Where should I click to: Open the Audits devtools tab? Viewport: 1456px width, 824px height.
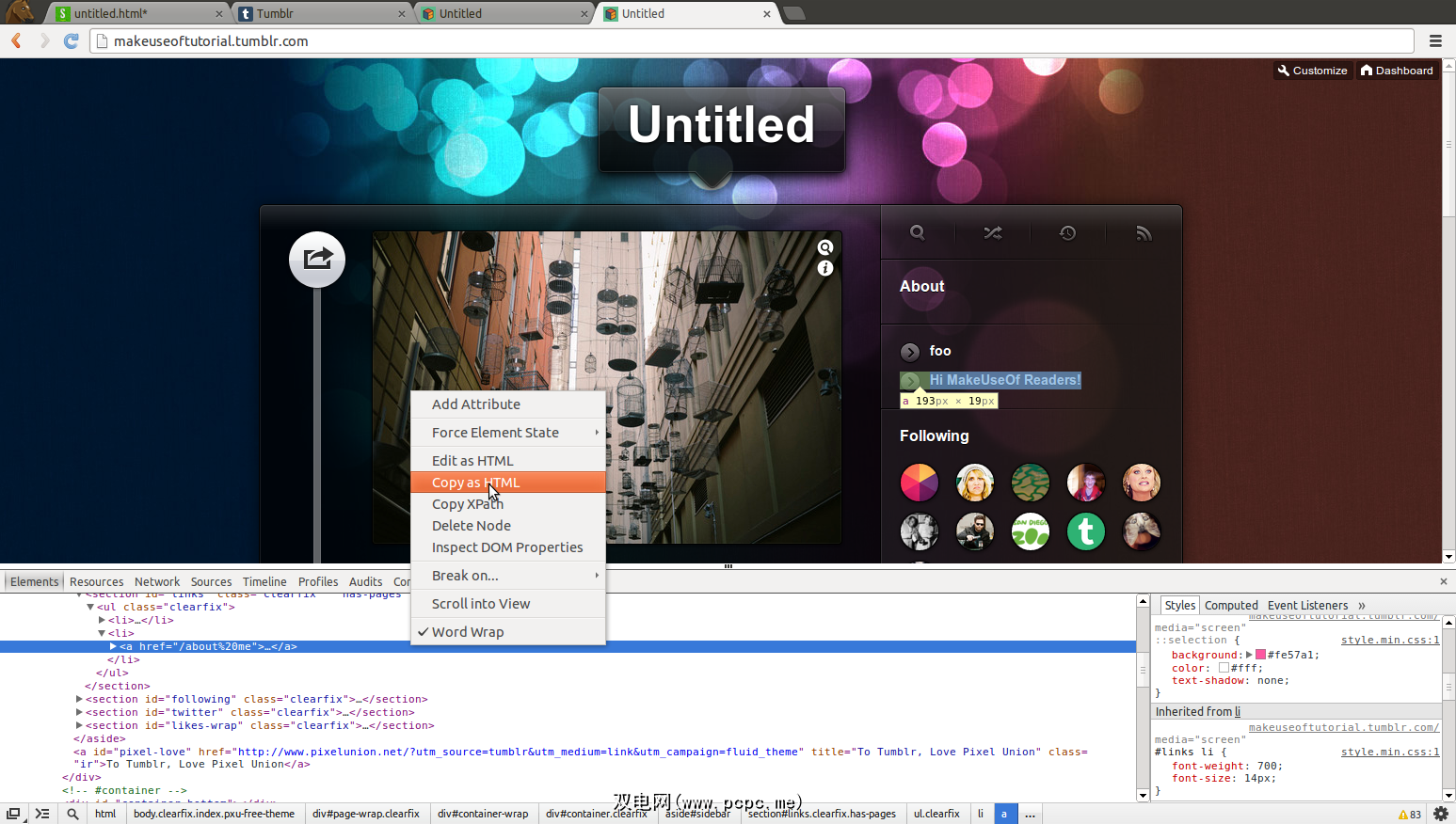pyautogui.click(x=365, y=582)
